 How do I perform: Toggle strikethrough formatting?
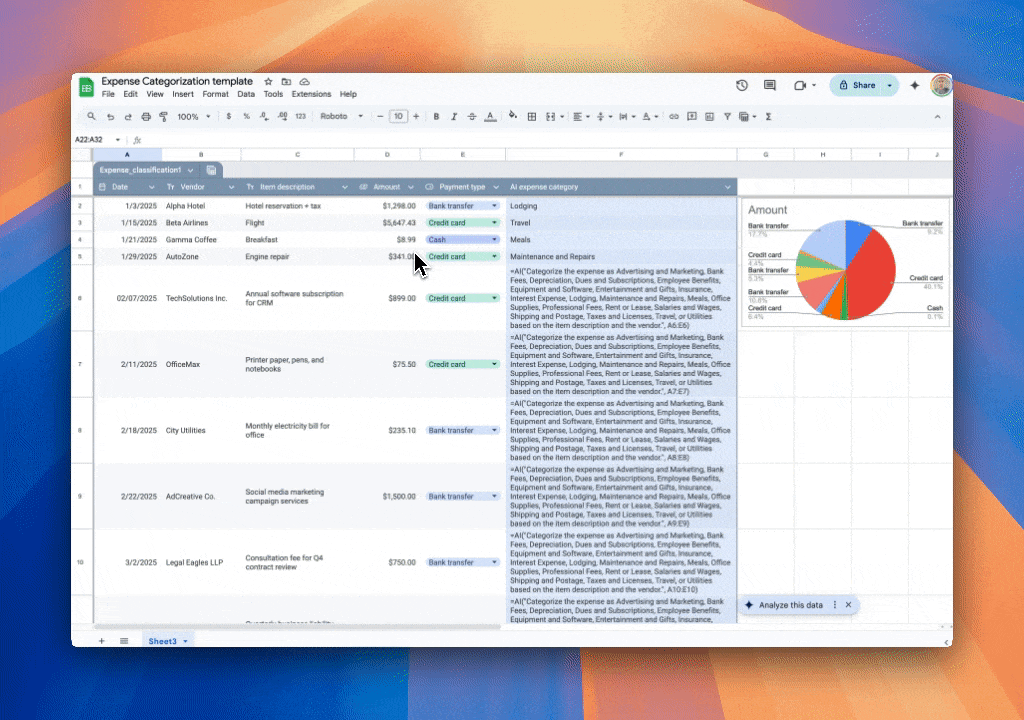tap(472, 117)
